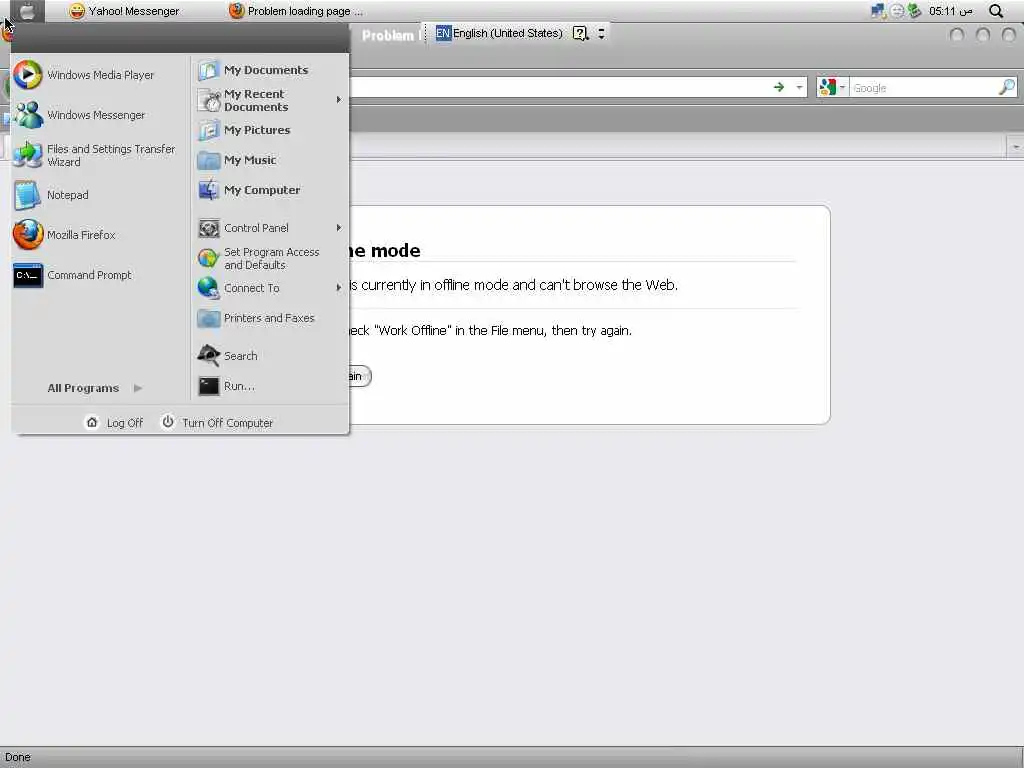
Task: Click Log Off button
Action: click(x=114, y=423)
